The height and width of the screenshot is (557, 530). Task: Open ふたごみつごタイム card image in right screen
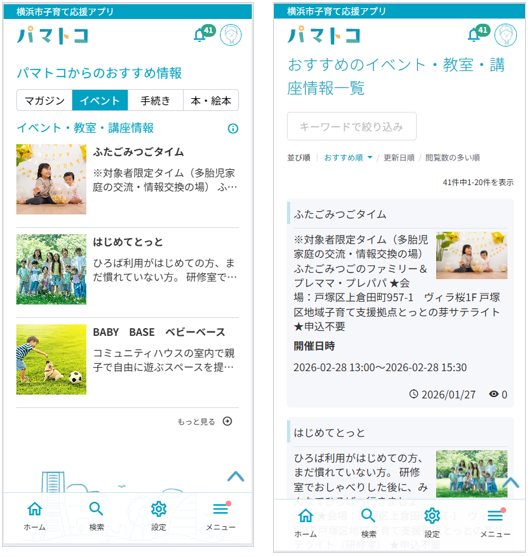(x=472, y=255)
